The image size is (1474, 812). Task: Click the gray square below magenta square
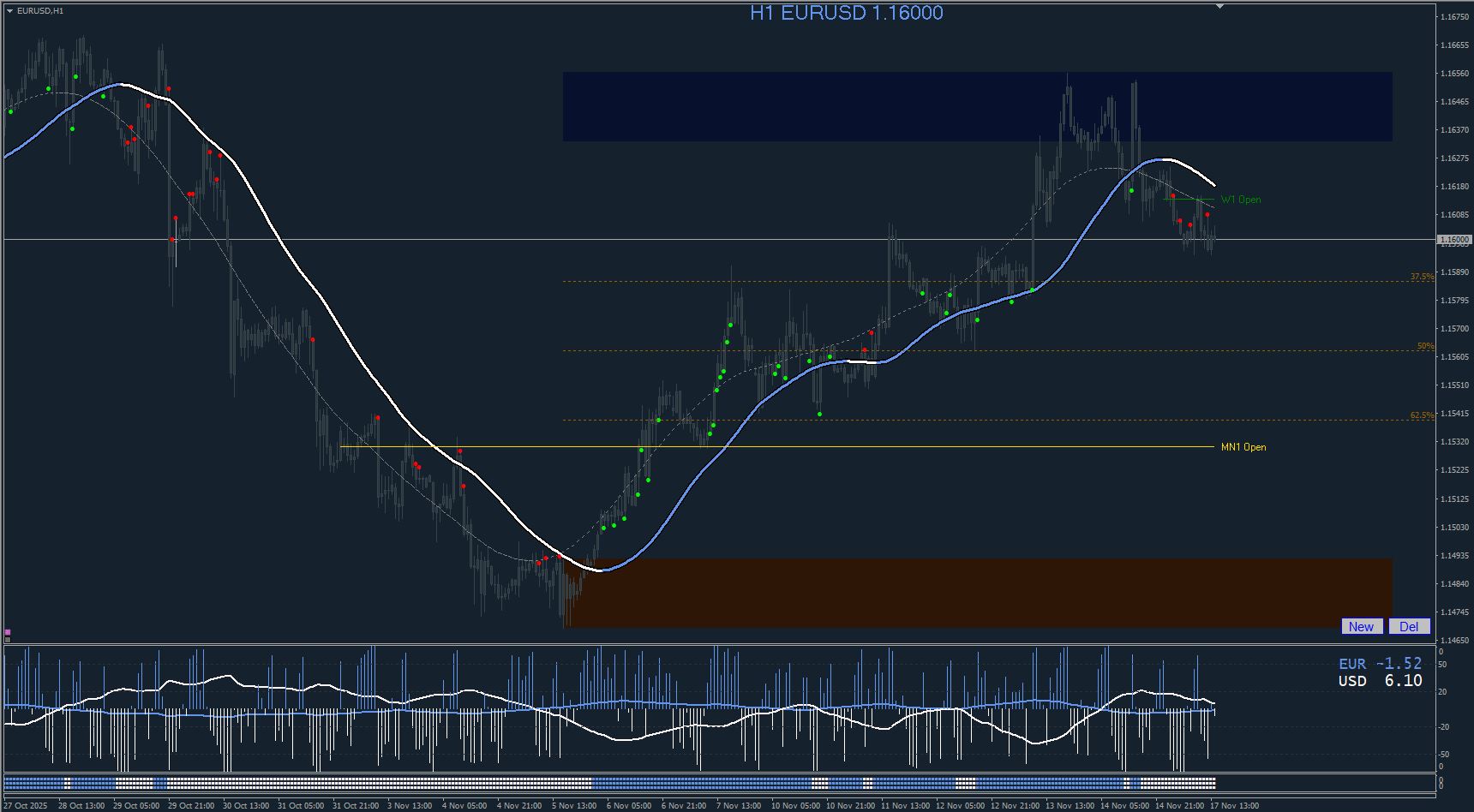click(8, 639)
